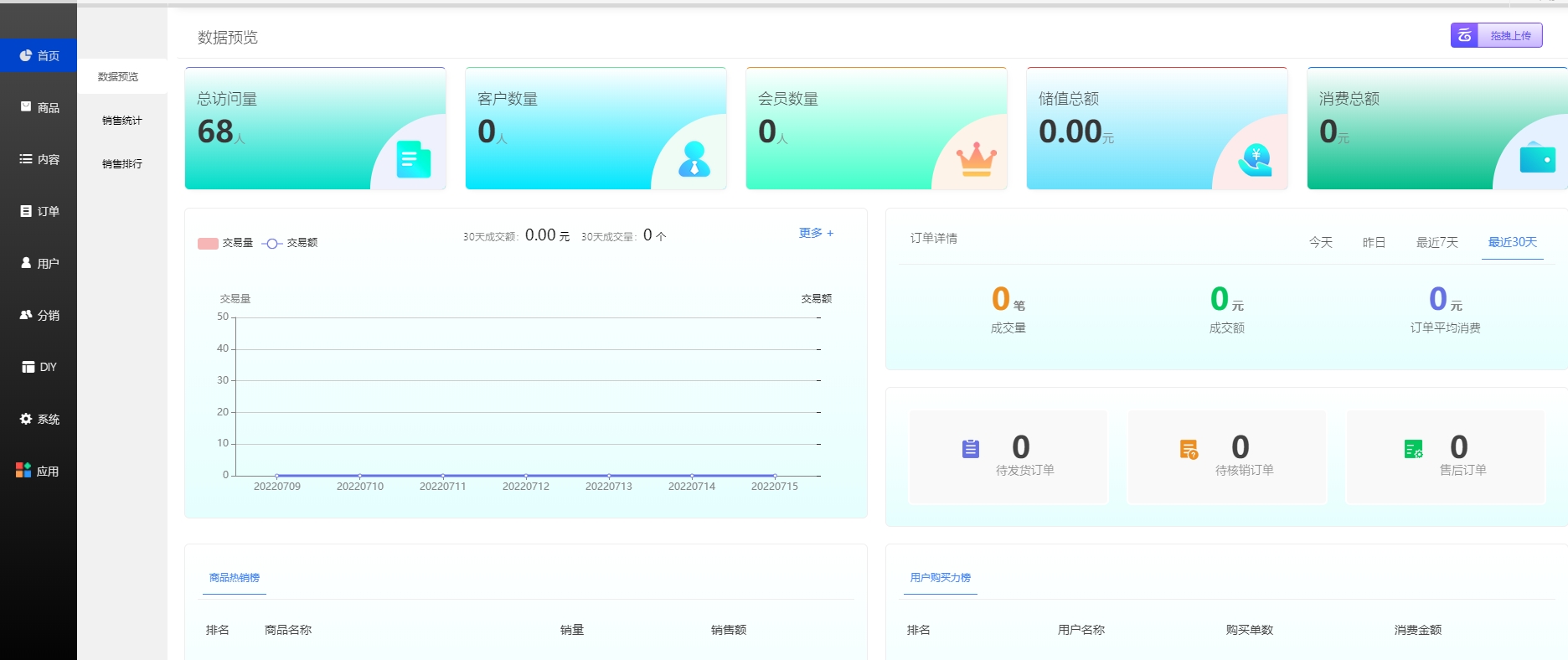This screenshot has width=1568, height=660.
Task: Switch order details to 最近30天
Action: point(1513,242)
